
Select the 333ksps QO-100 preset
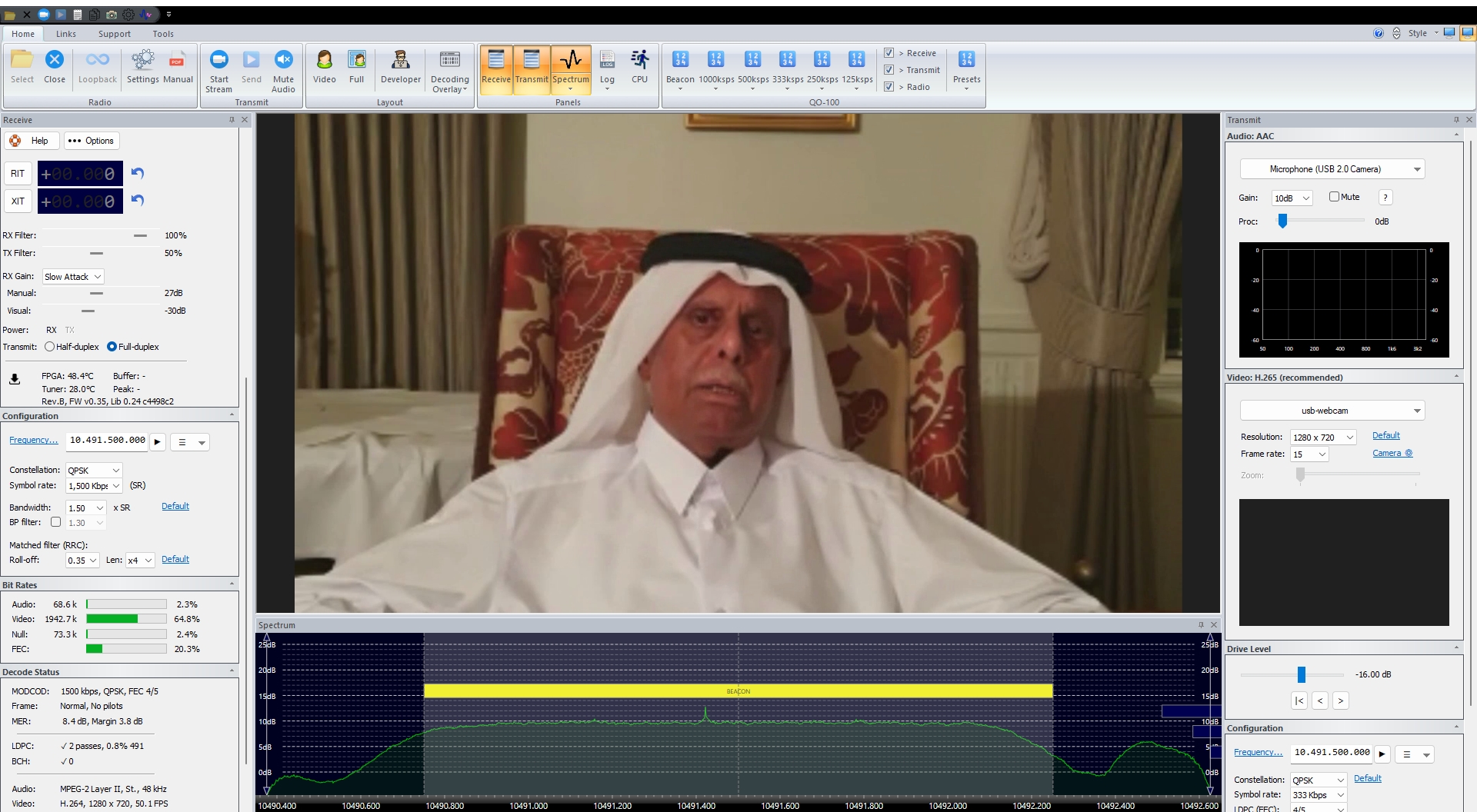point(787,61)
